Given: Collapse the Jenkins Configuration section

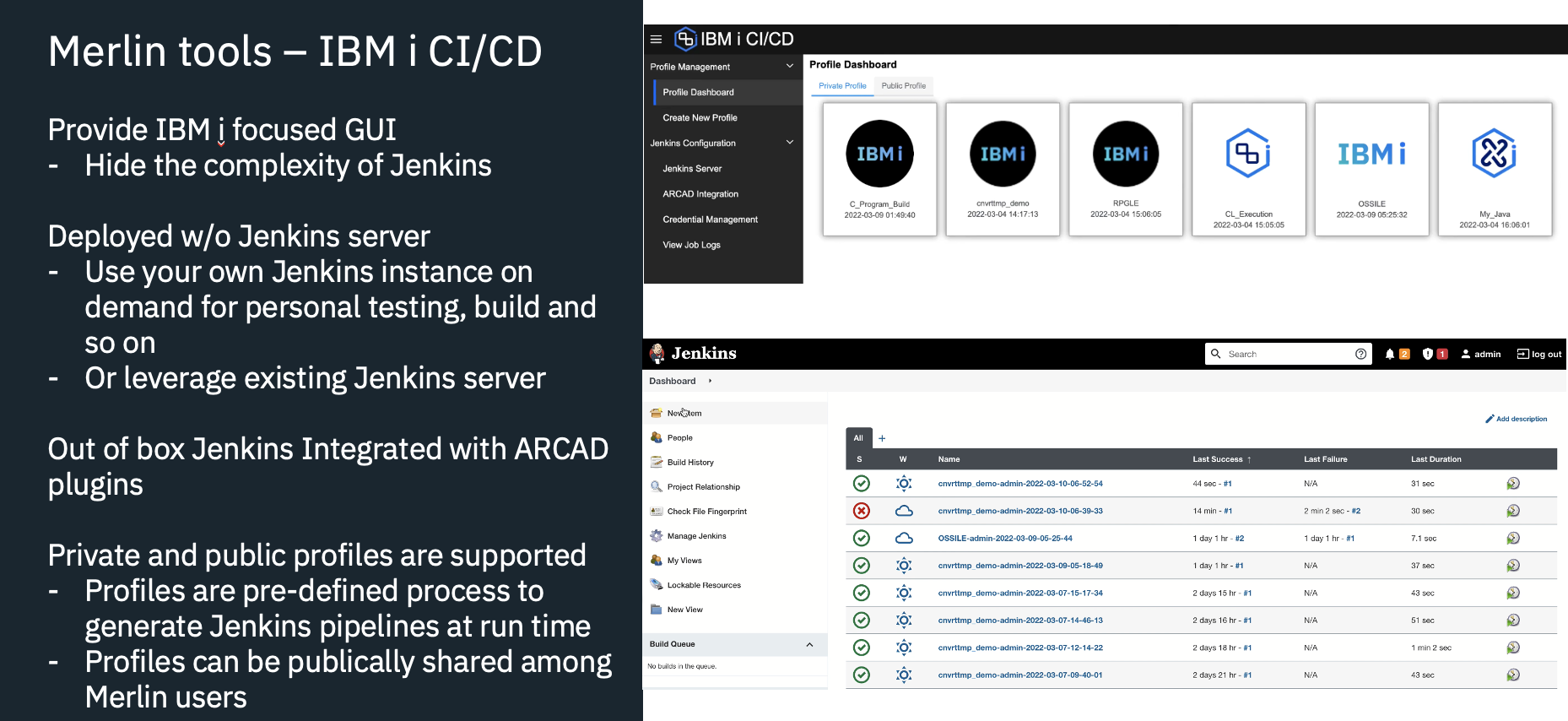Looking at the screenshot, I should (x=790, y=142).
